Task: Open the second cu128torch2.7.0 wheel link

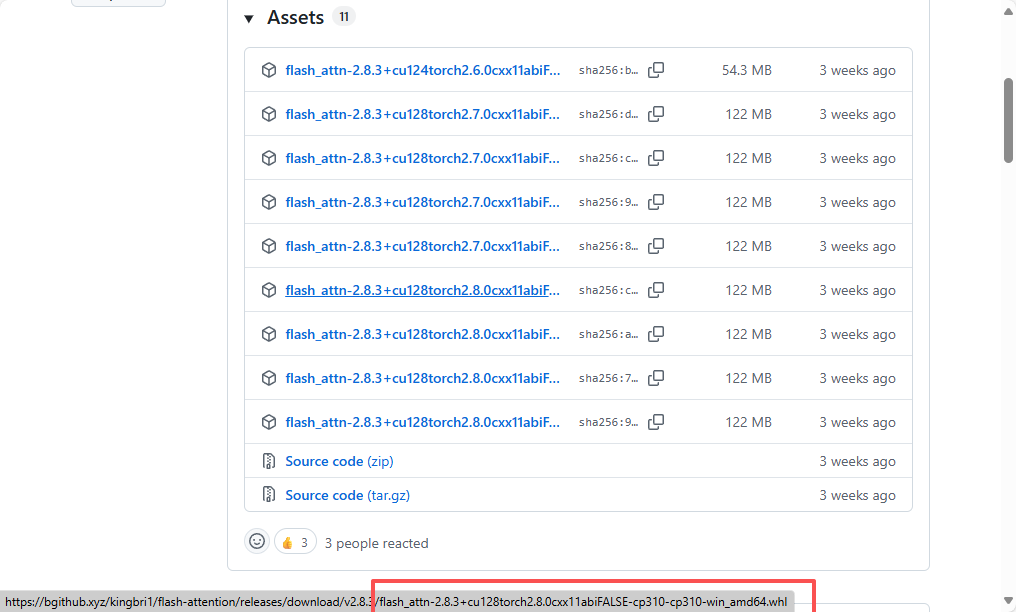Action: (x=421, y=158)
